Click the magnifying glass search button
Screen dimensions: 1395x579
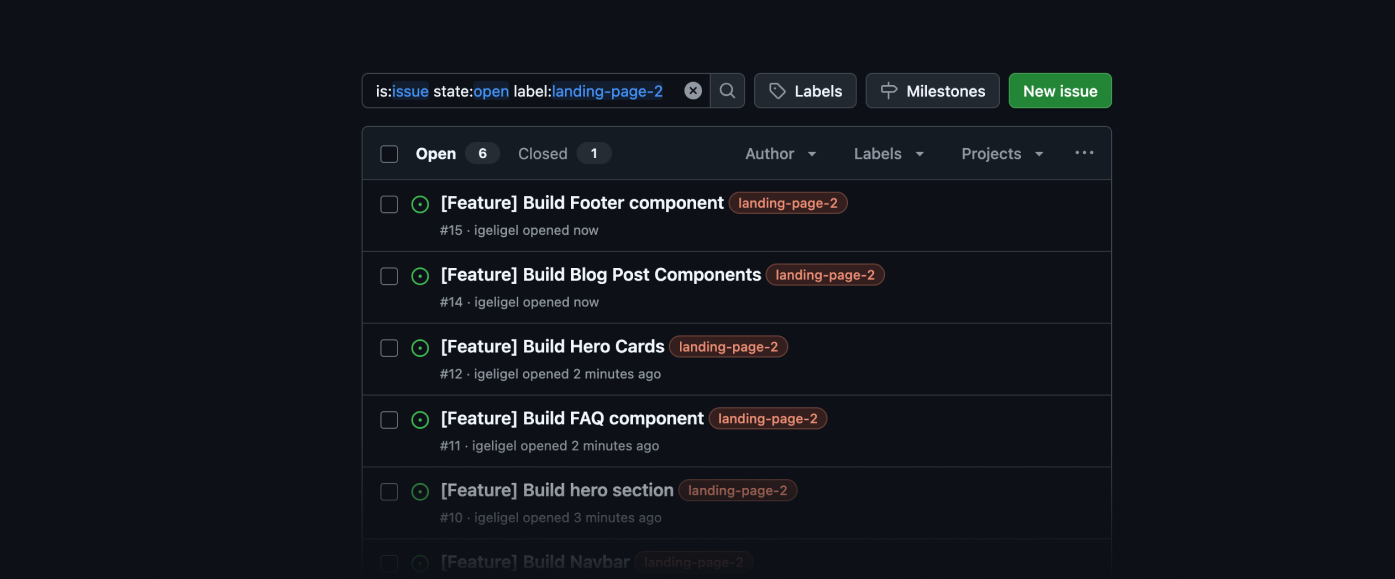click(x=727, y=91)
